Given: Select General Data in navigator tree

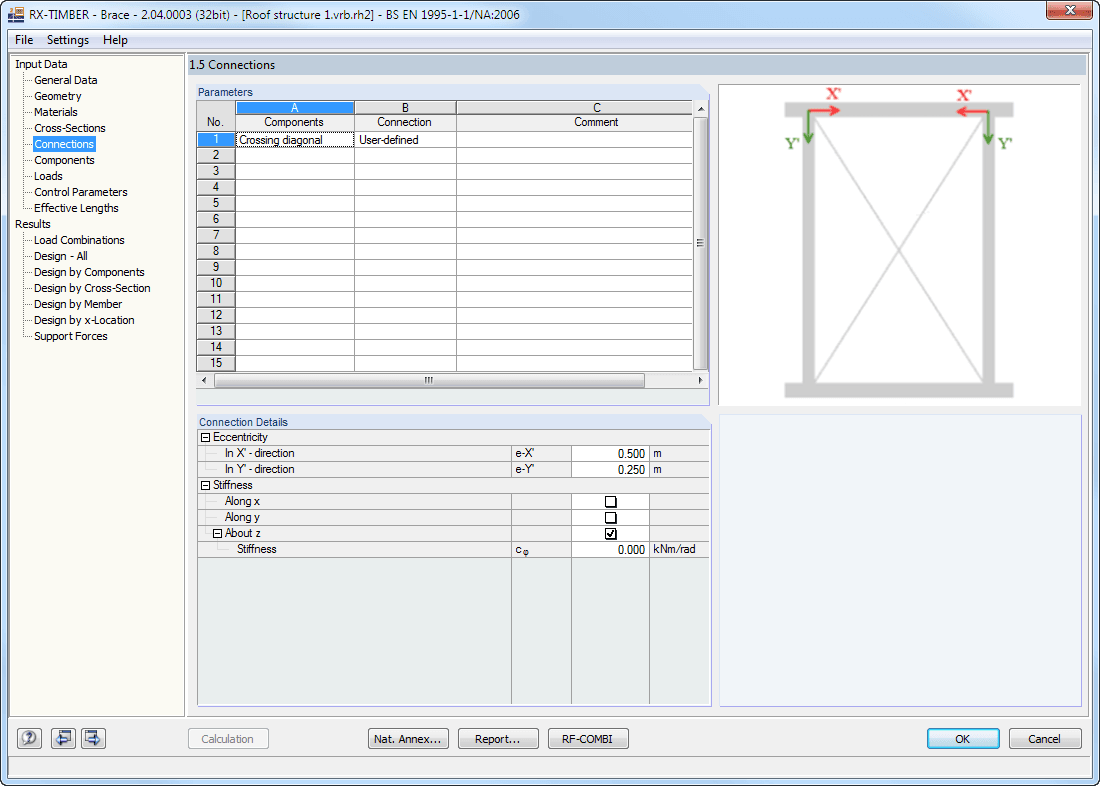Looking at the screenshot, I should 66,80.
